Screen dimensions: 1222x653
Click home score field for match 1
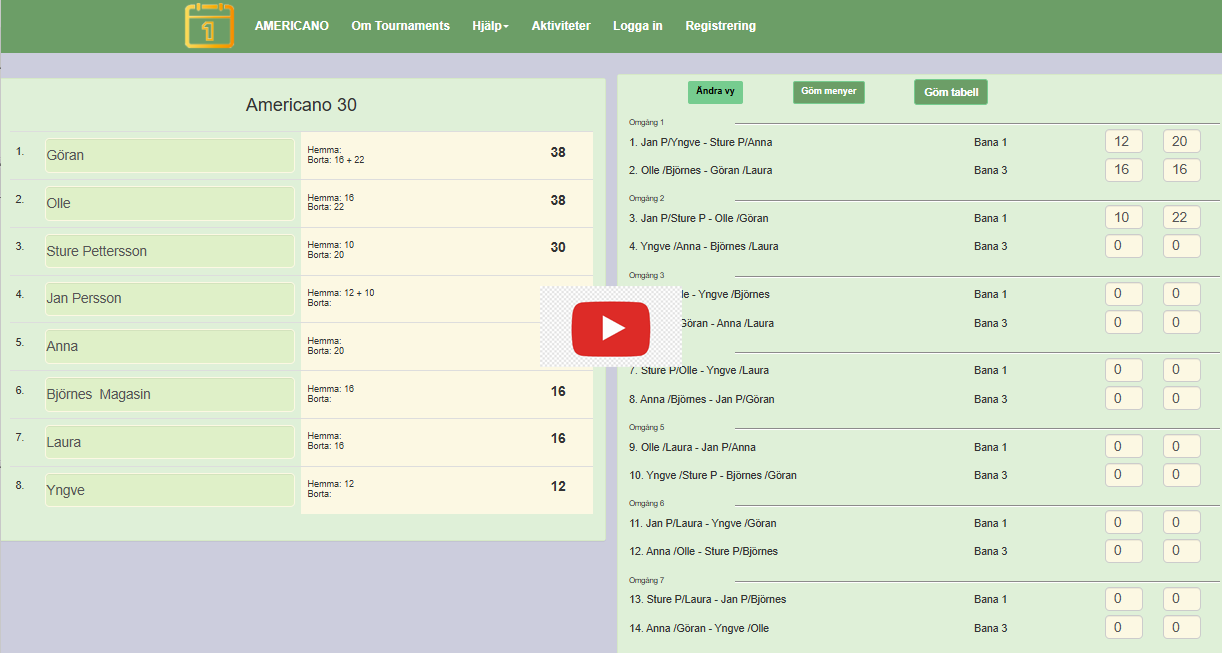(1123, 142)
